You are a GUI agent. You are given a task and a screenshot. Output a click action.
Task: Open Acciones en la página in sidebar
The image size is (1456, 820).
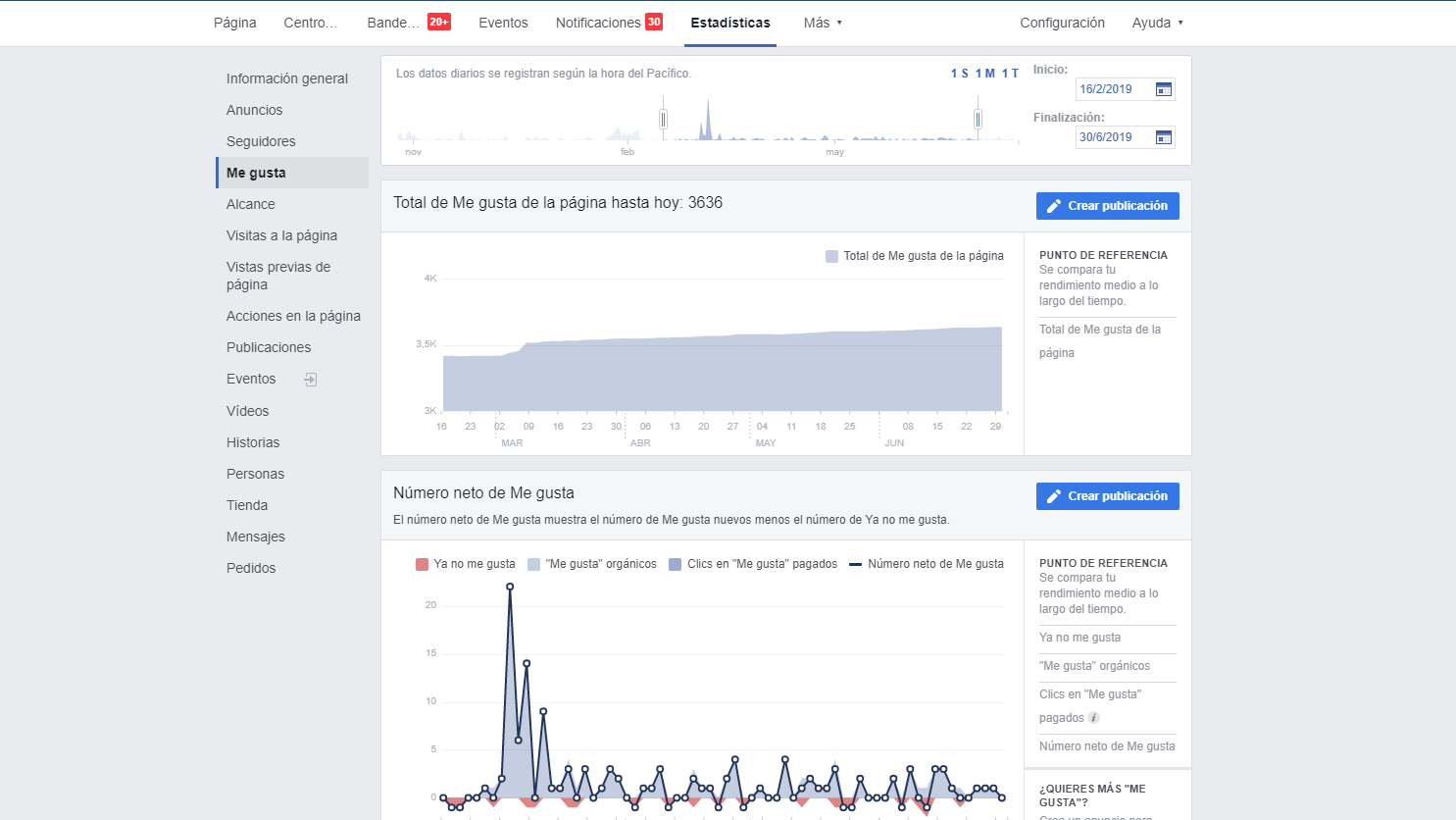(292, 316)
